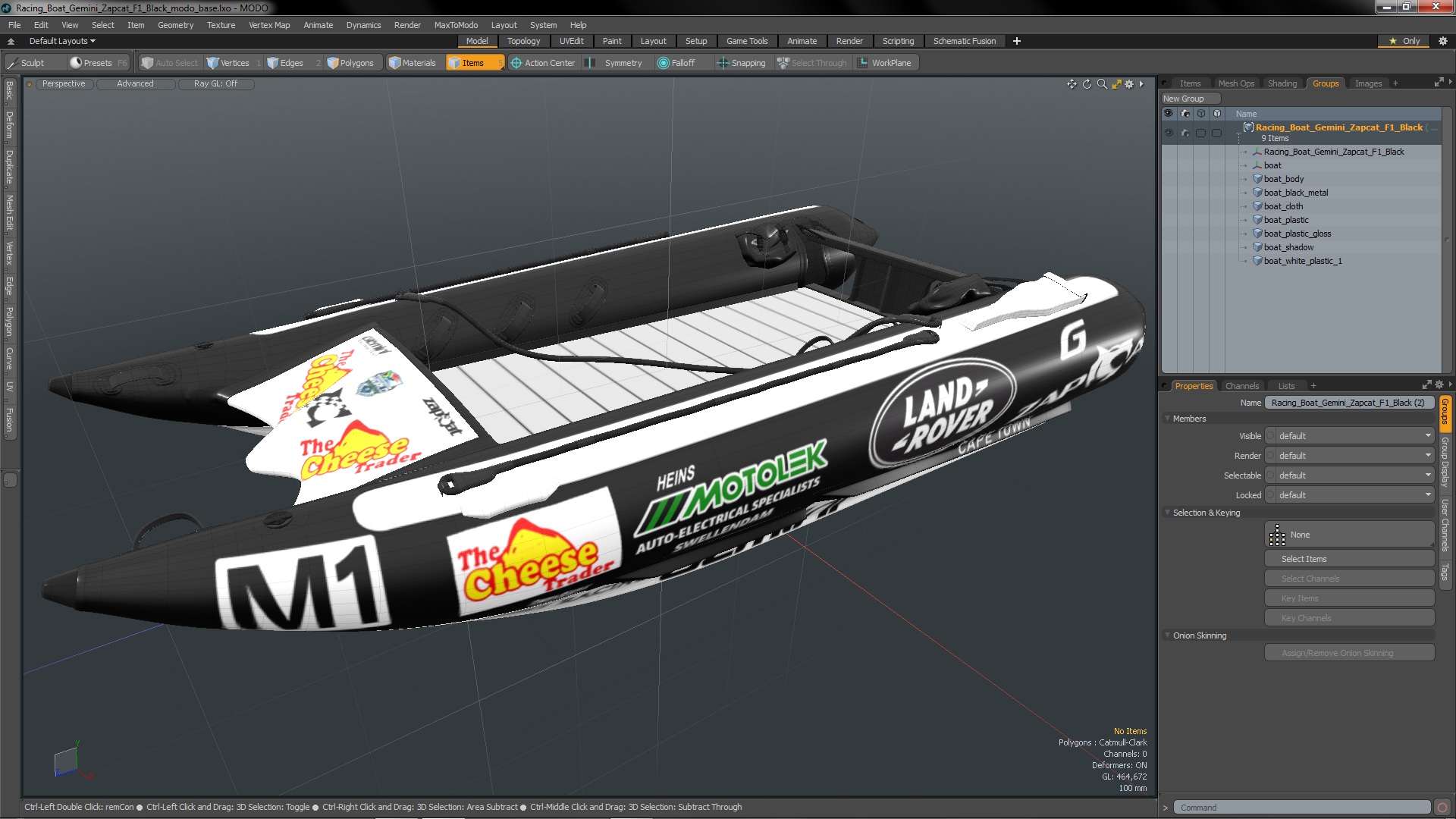Open the Selectable members dropdown
The height and width of the screenshot is (819, 1456).
pyautogui.click(x=1354, y=475)
